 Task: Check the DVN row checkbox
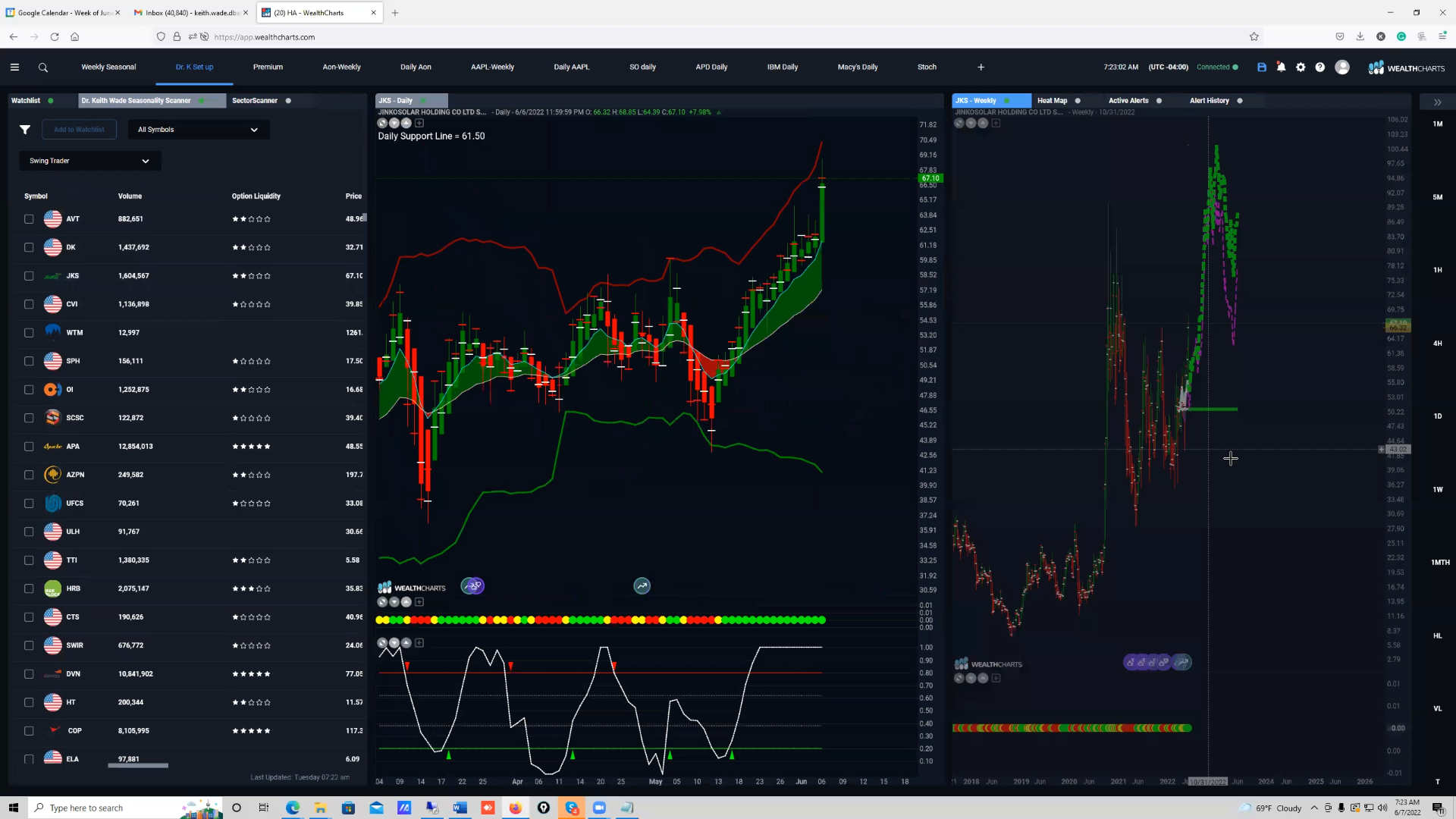[29, 674]
